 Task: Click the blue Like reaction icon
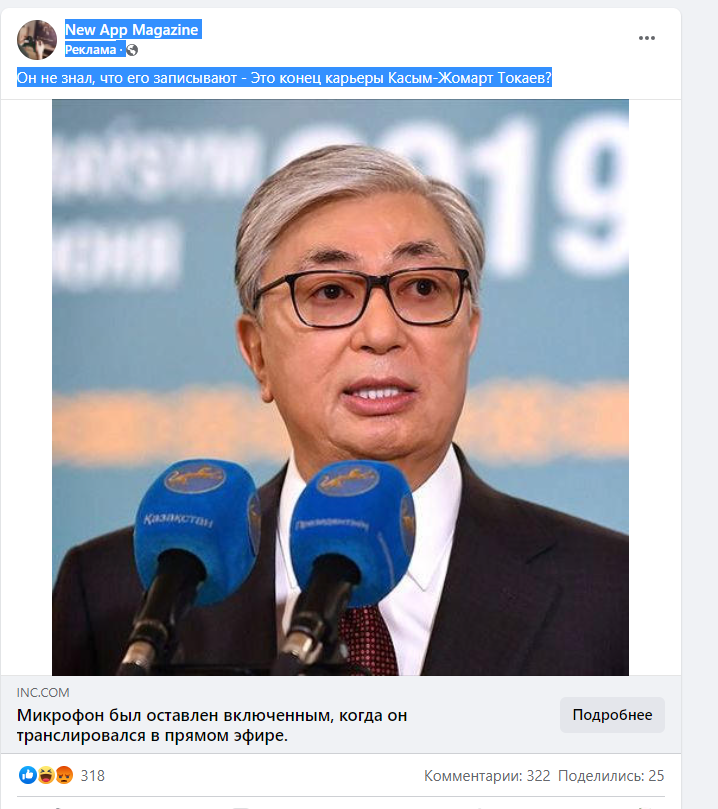click(28, 775)
